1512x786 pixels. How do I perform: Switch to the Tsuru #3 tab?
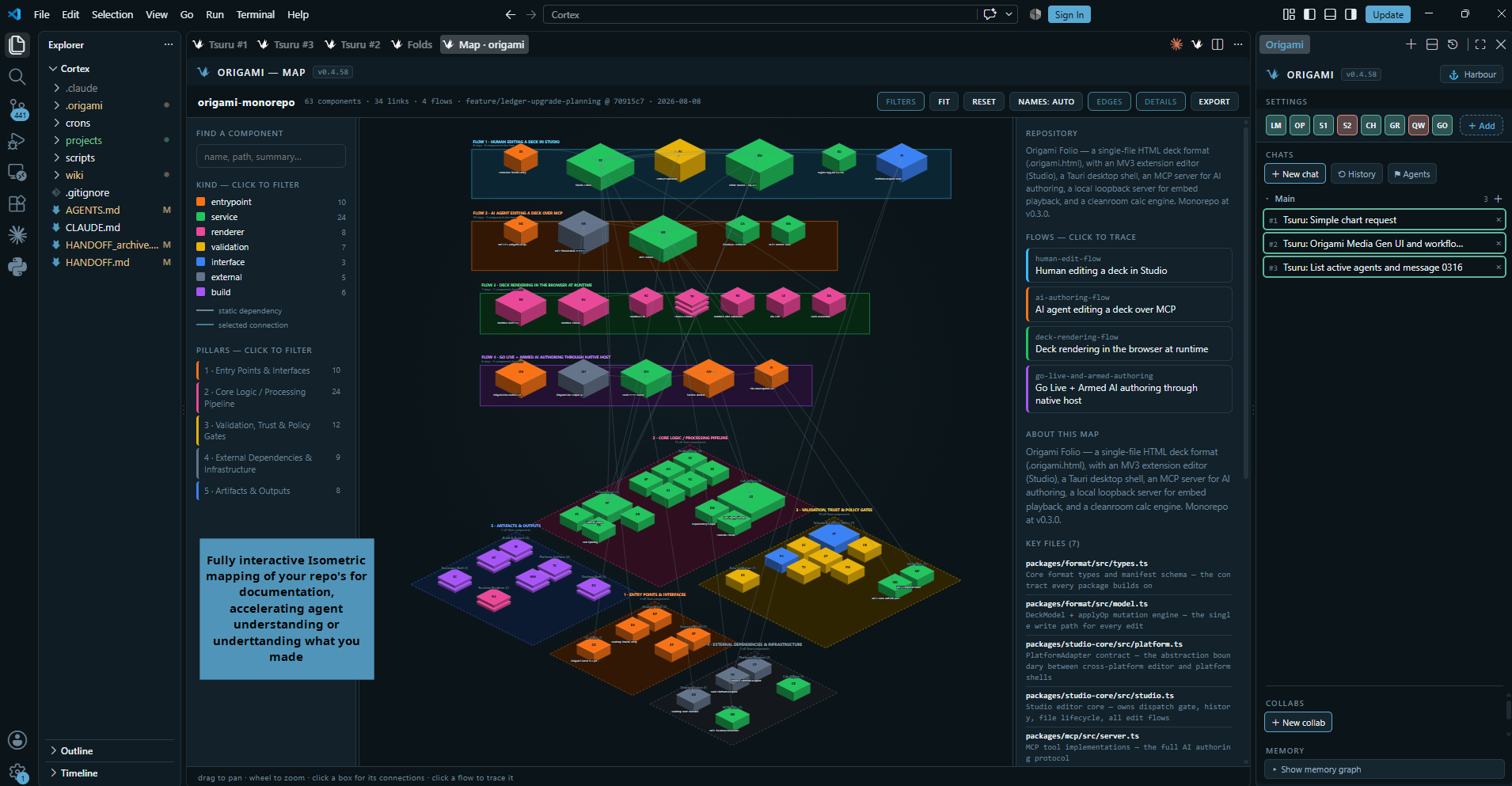click(287, 44)
